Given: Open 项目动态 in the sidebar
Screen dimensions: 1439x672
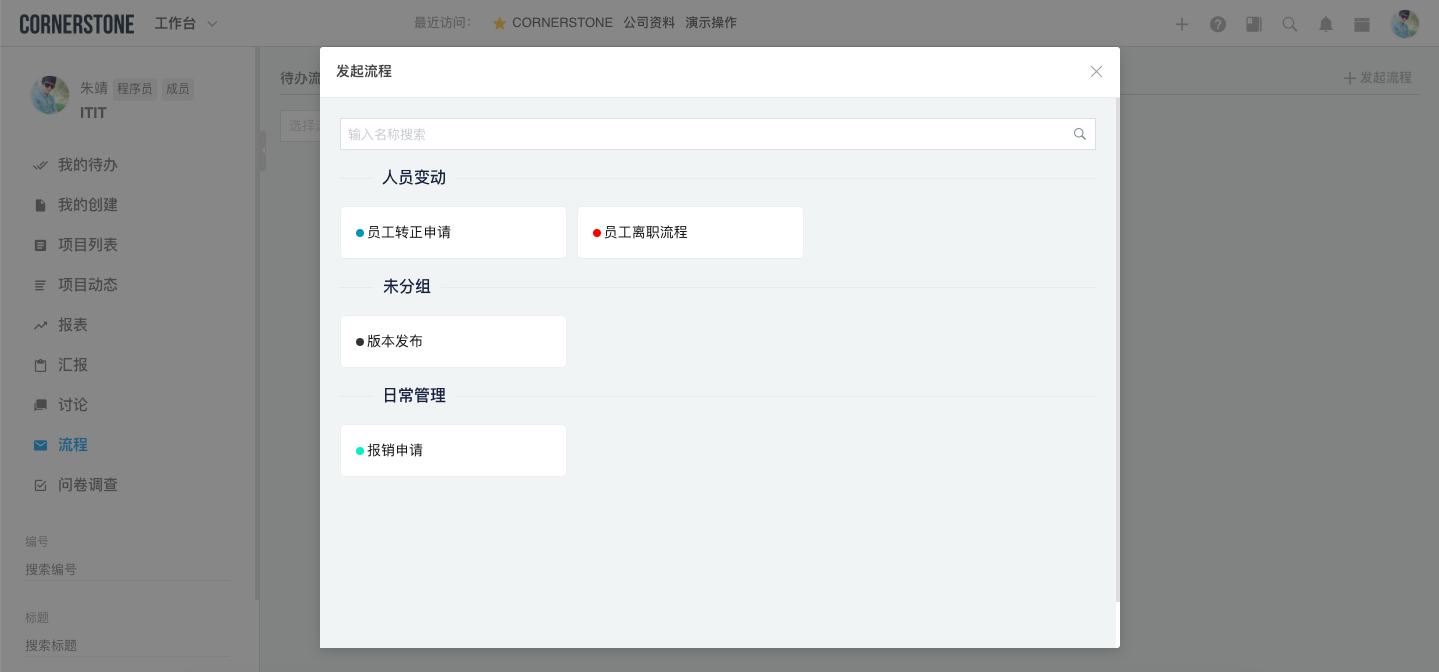Looking at the screenshot, I should [x=88, y=285].
